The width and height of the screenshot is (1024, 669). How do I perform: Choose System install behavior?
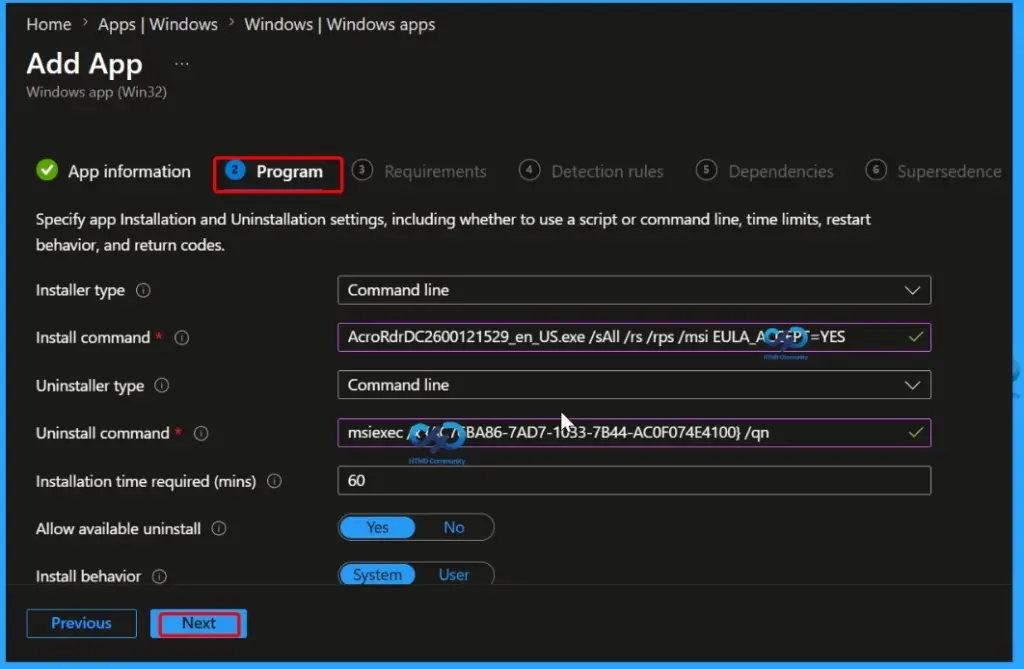pos(377,575)
